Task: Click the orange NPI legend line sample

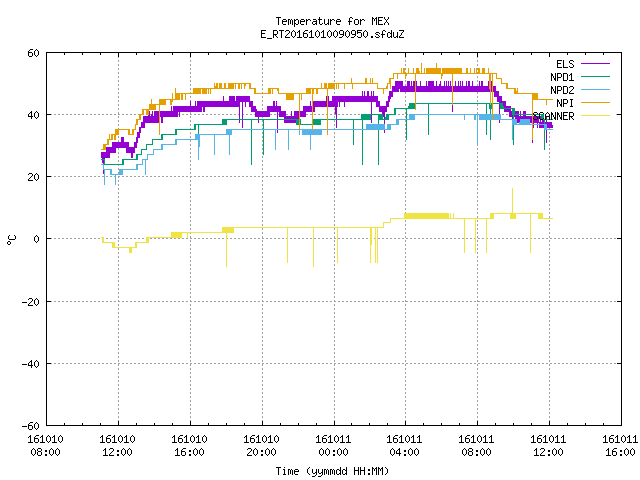Action: pos(596,103)
